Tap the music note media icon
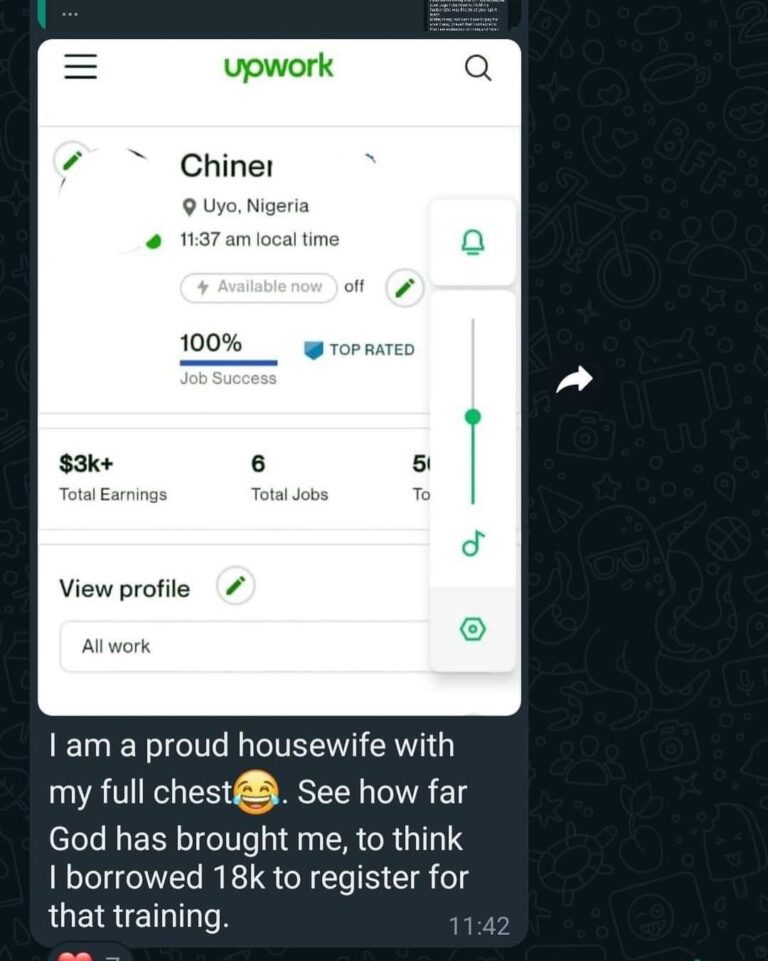The image size is (768, 961). 473,543
